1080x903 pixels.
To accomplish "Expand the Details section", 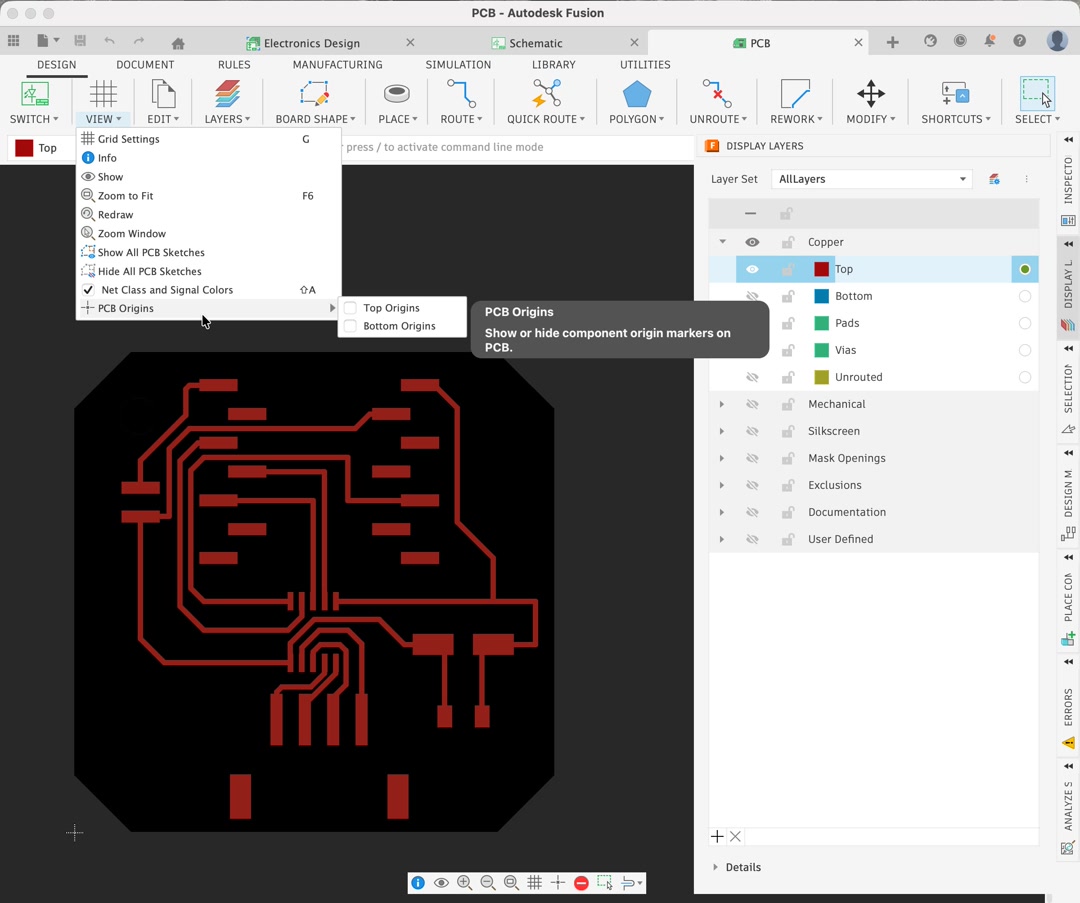I will coord(716,867).
